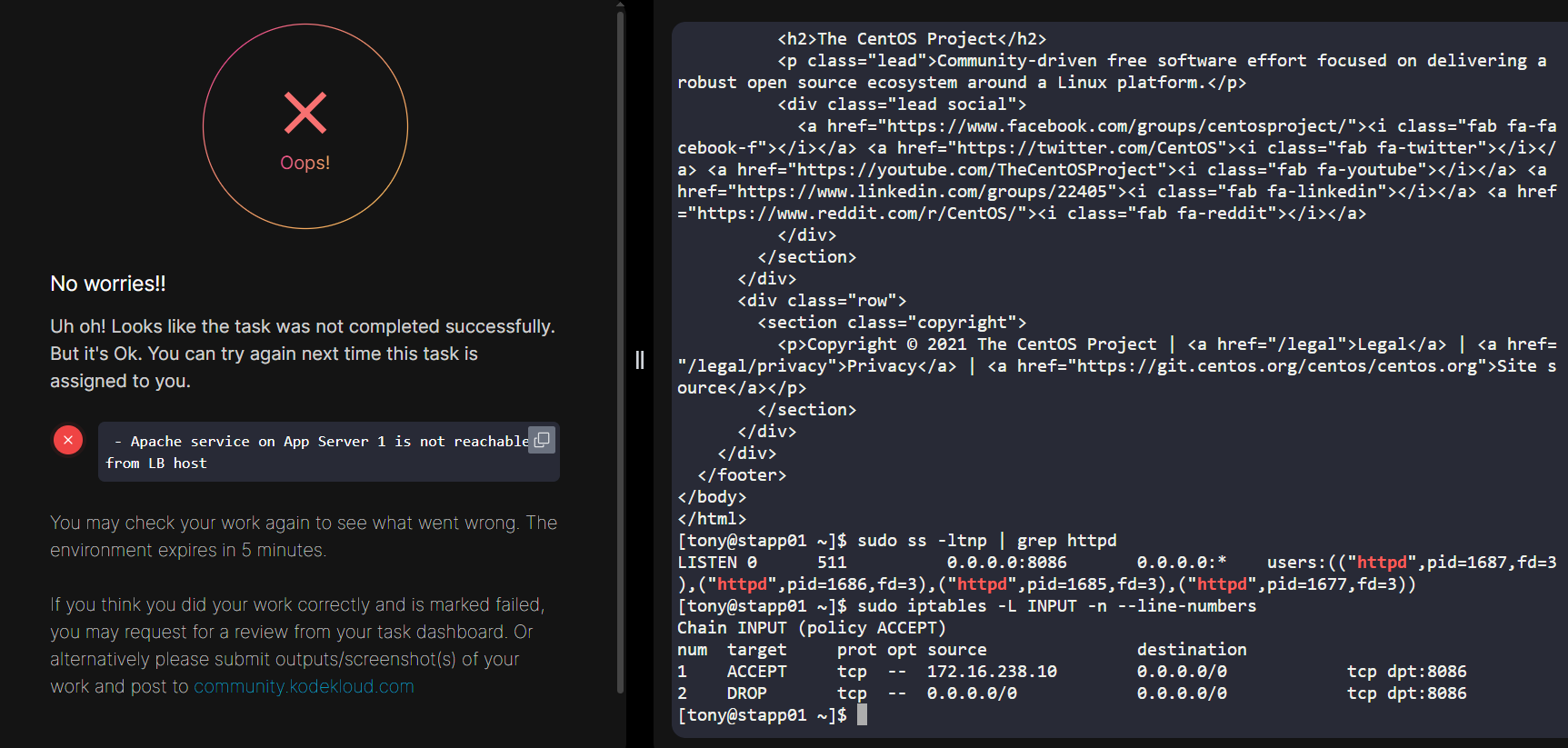The image size is (1568, 748).
Task: Copy the Apache error message text
Action: pyautogui.click(x=542, y=440)
